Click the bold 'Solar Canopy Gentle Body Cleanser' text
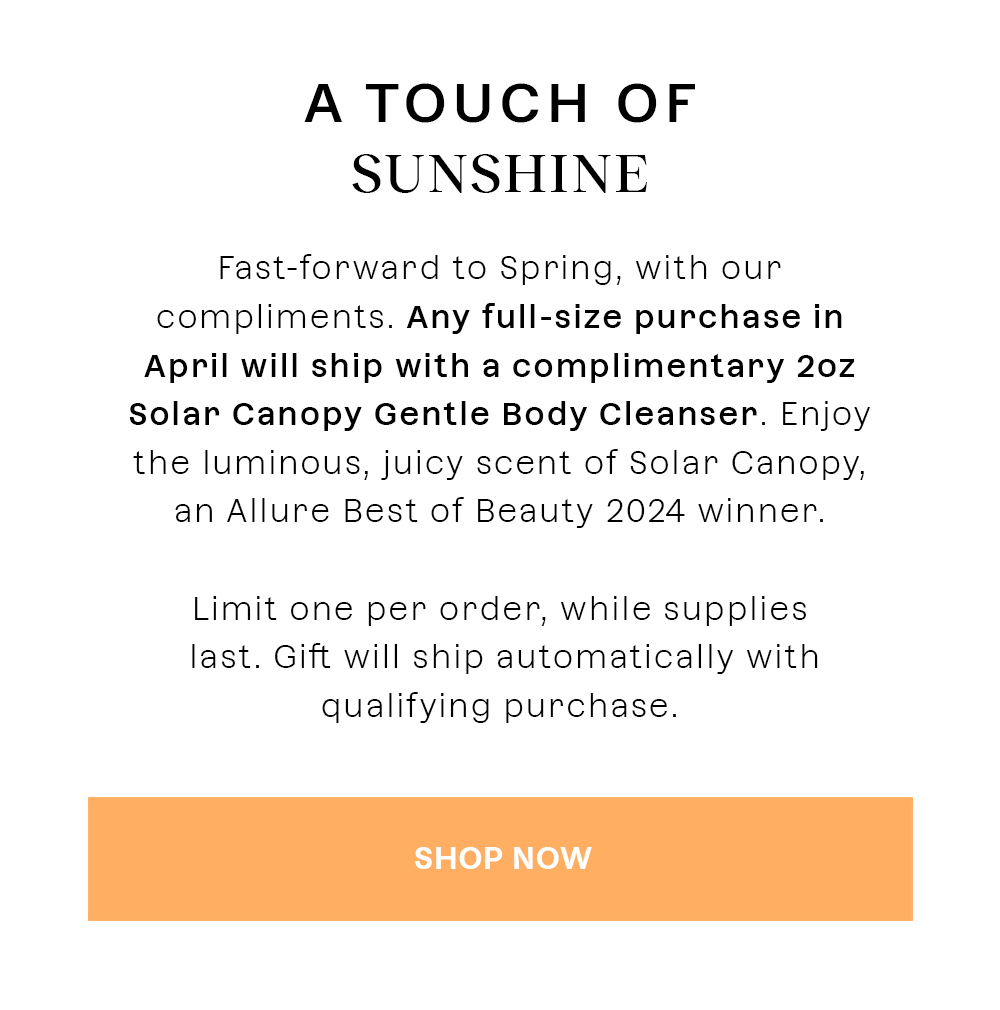Image resolution: width=1000 pixels, height=1010 pixels. 443,414
